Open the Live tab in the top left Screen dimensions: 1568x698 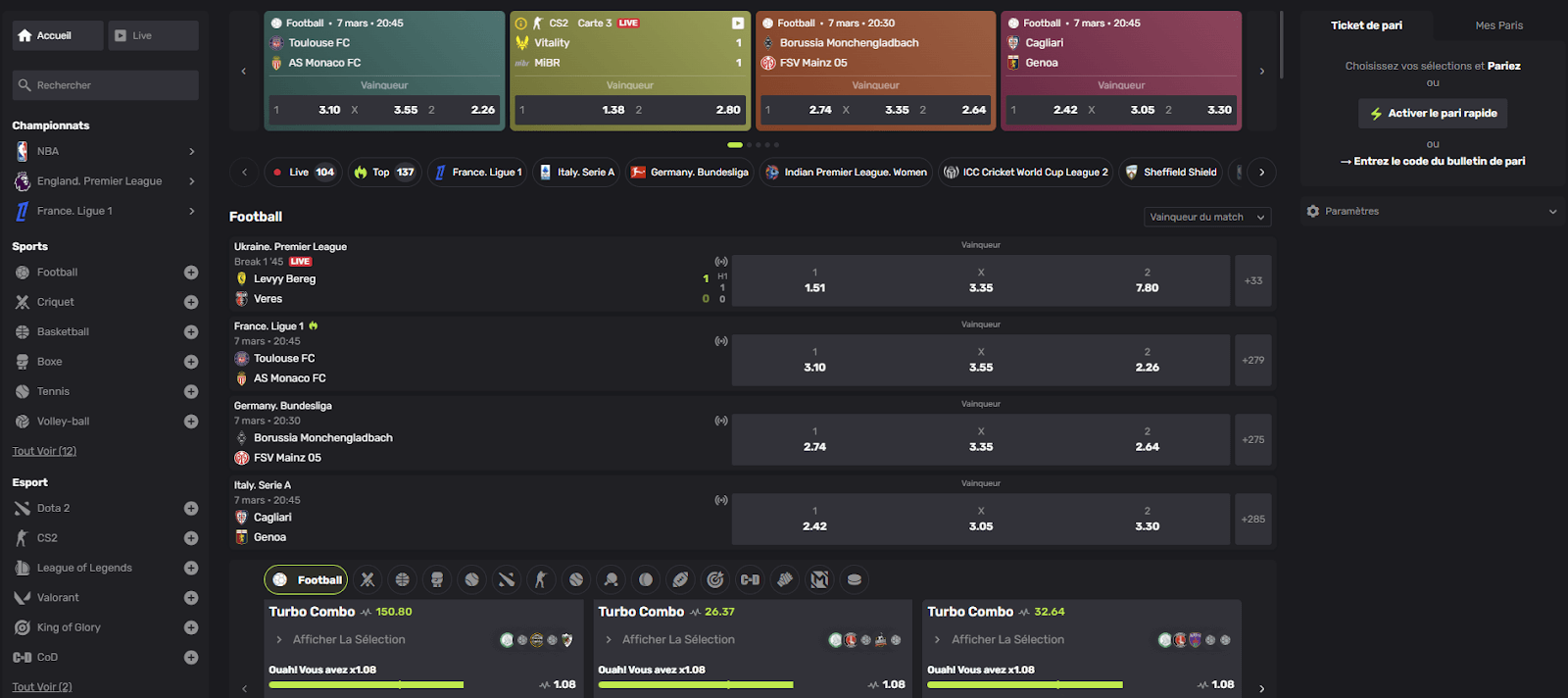click(153, 35)
